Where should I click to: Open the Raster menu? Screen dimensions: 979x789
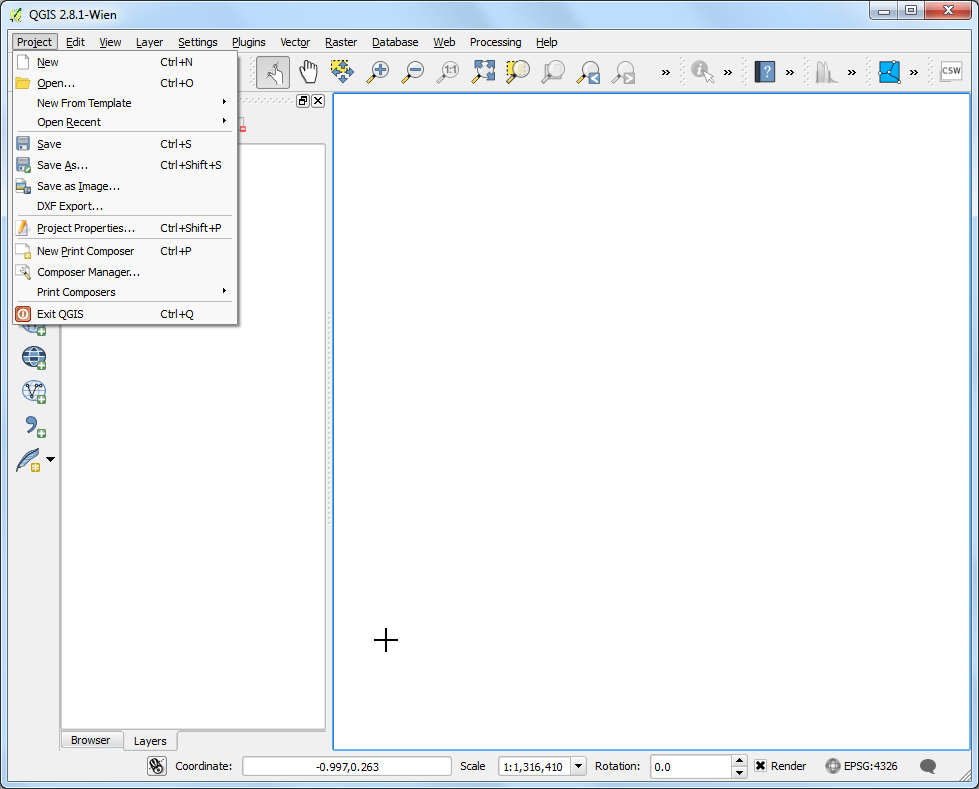pyautogui.click(x=341, y=42)
